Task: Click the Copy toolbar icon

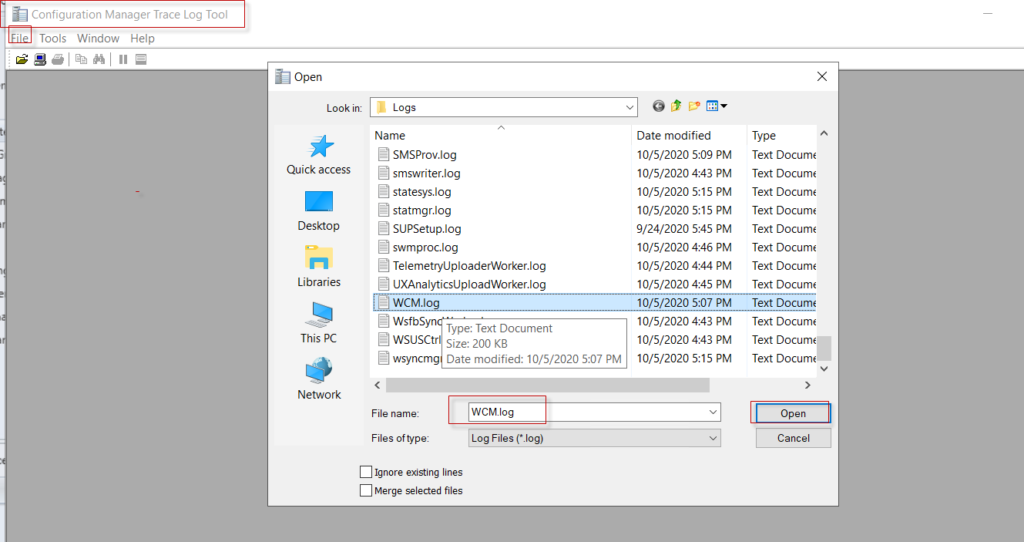Action: (81, 59)
